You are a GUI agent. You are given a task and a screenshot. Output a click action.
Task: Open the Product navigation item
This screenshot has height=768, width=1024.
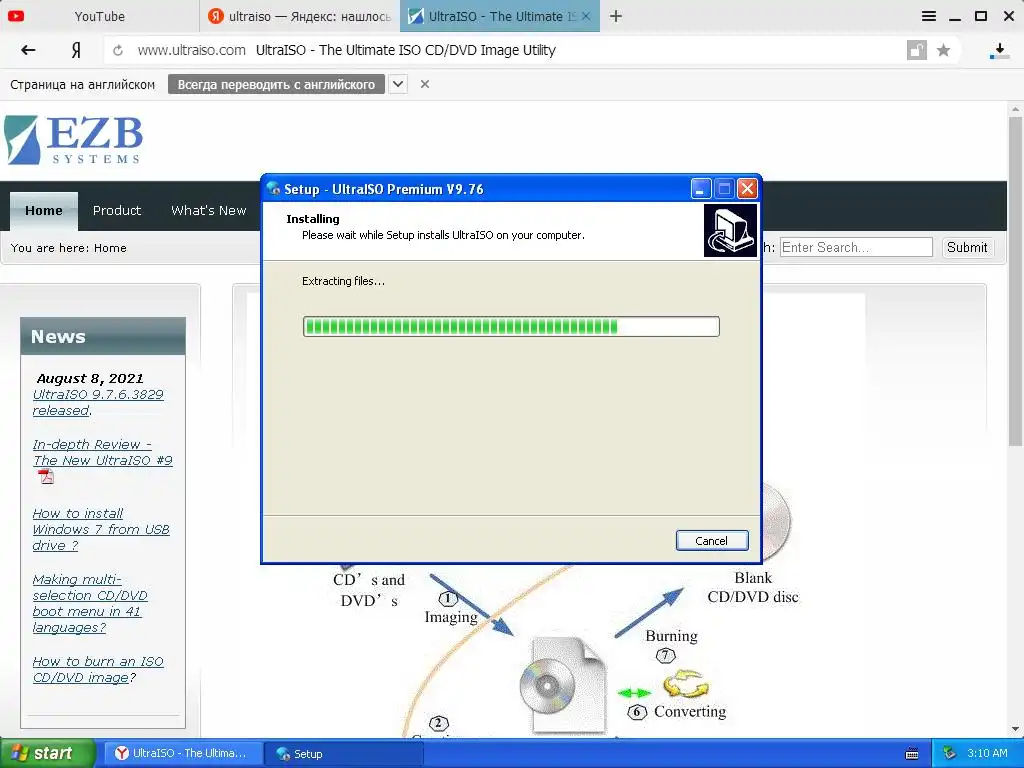[117, 210]
